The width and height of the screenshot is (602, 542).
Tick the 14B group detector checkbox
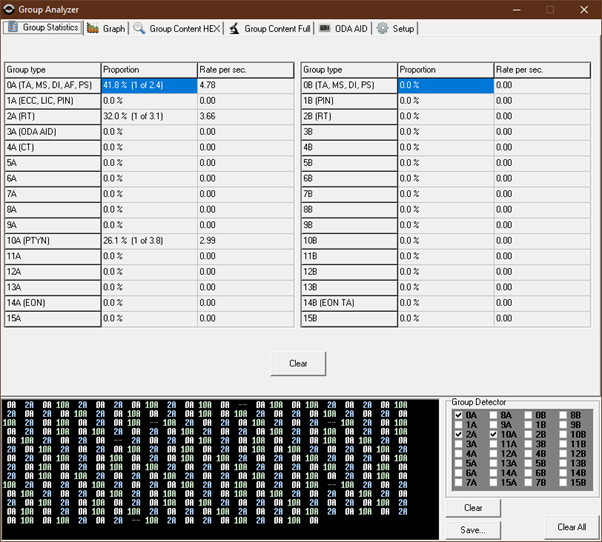point(564,473)
